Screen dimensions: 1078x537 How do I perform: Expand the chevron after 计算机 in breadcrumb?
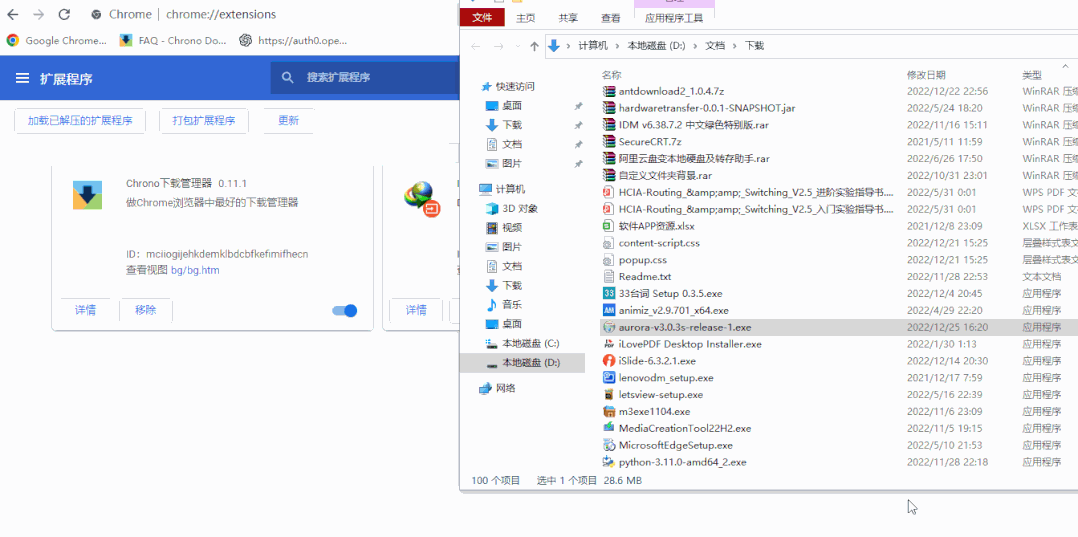pyautogui.click(x=617, y=46)
